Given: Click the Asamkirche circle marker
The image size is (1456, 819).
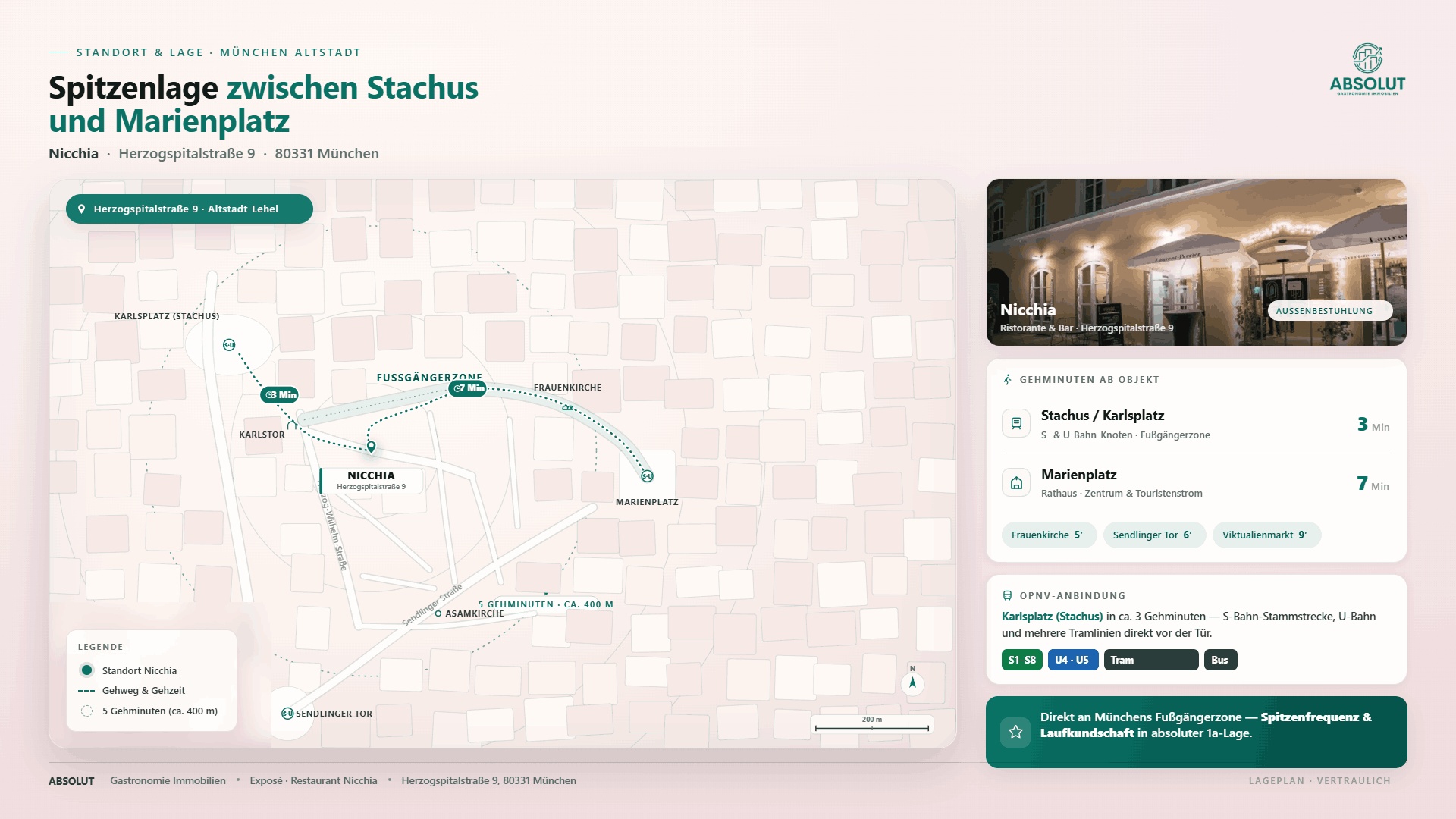Looking at the screenshot, I should (438, 613).
